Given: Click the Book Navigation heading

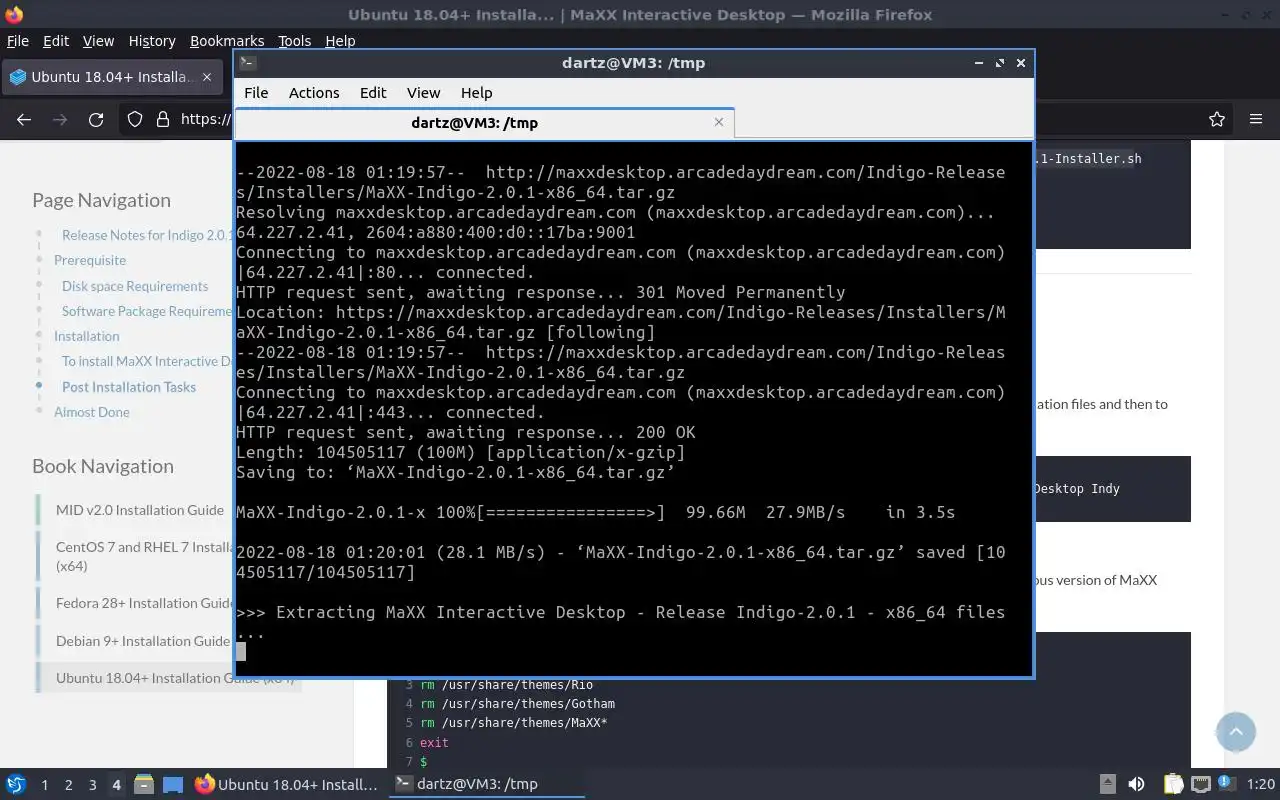Looking at the screenshot, I should [103, 466].
